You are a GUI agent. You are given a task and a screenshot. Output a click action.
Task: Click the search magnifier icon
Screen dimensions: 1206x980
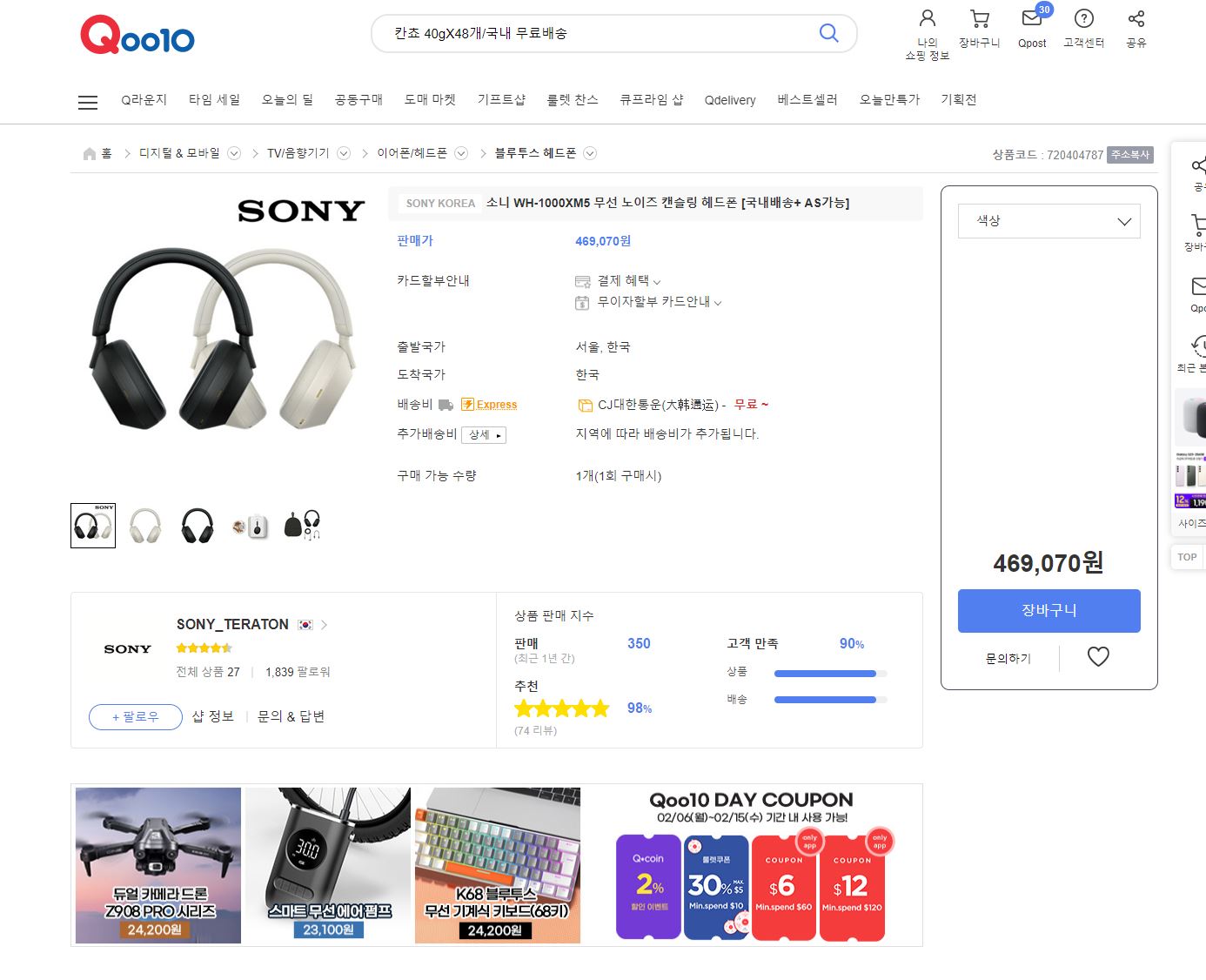(x=828, y=33)
